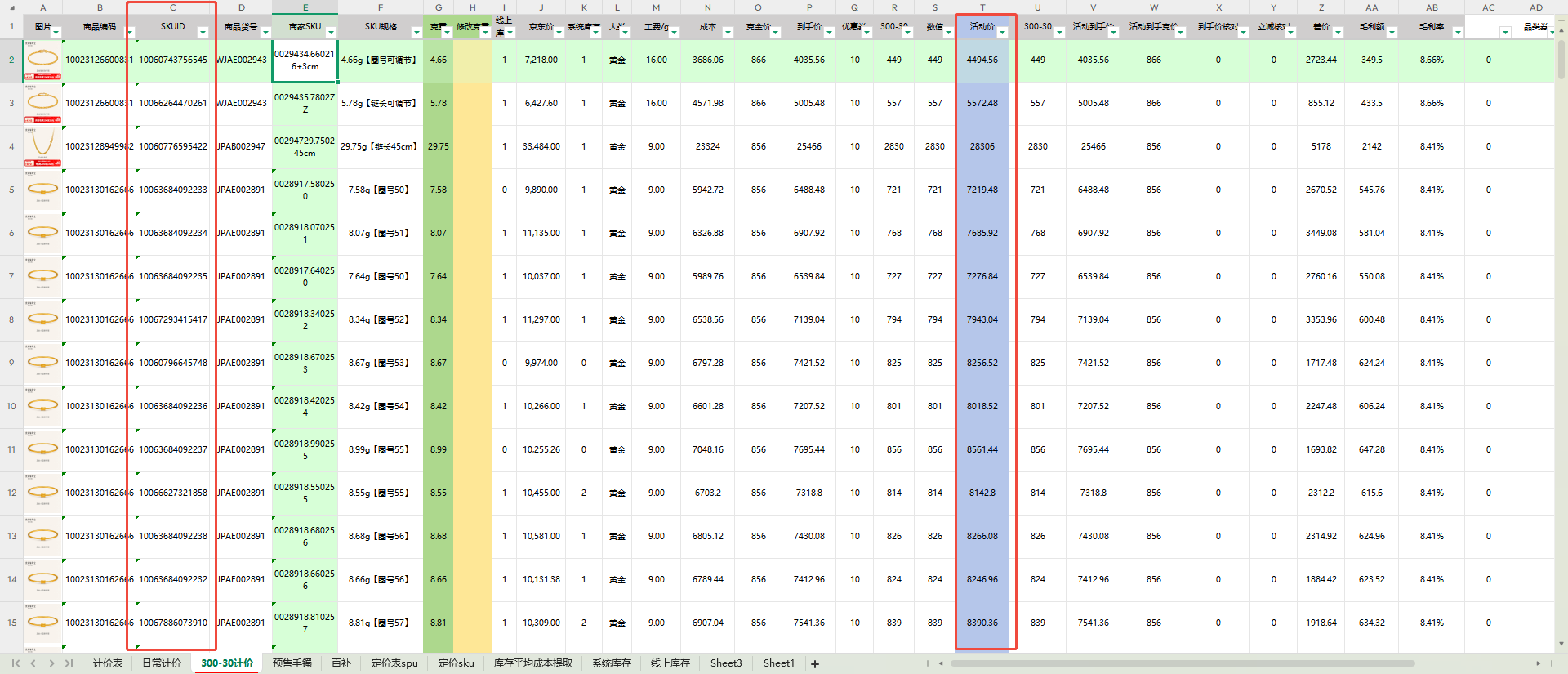Screen dimensions: 1568x674
Task: Select row 5 header
Action: click(11, 190)
